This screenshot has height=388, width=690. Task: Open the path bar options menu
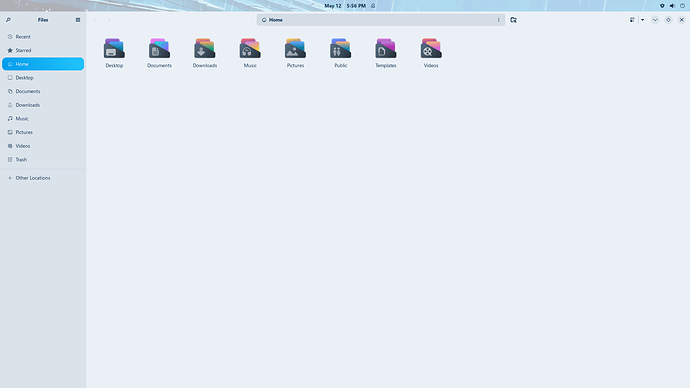[x=499, y=20]
